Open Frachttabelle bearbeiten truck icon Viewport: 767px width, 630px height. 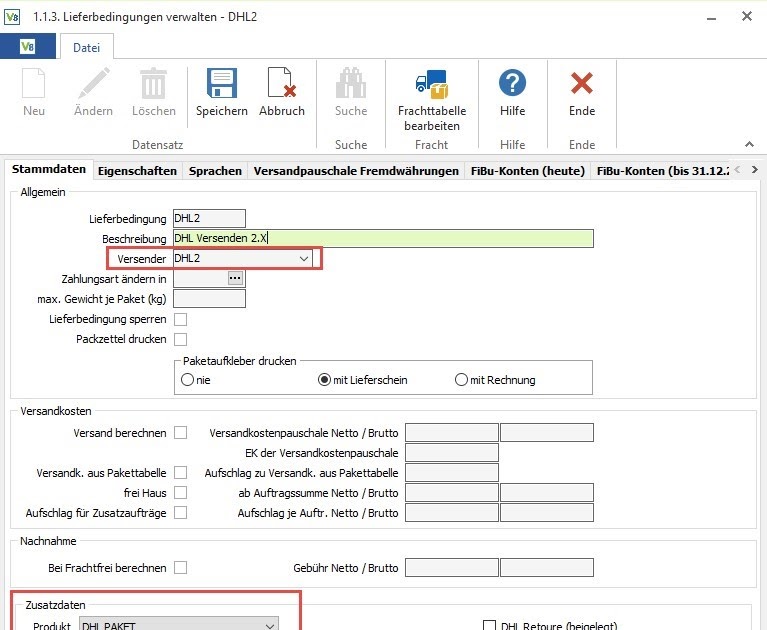point(431,84)
